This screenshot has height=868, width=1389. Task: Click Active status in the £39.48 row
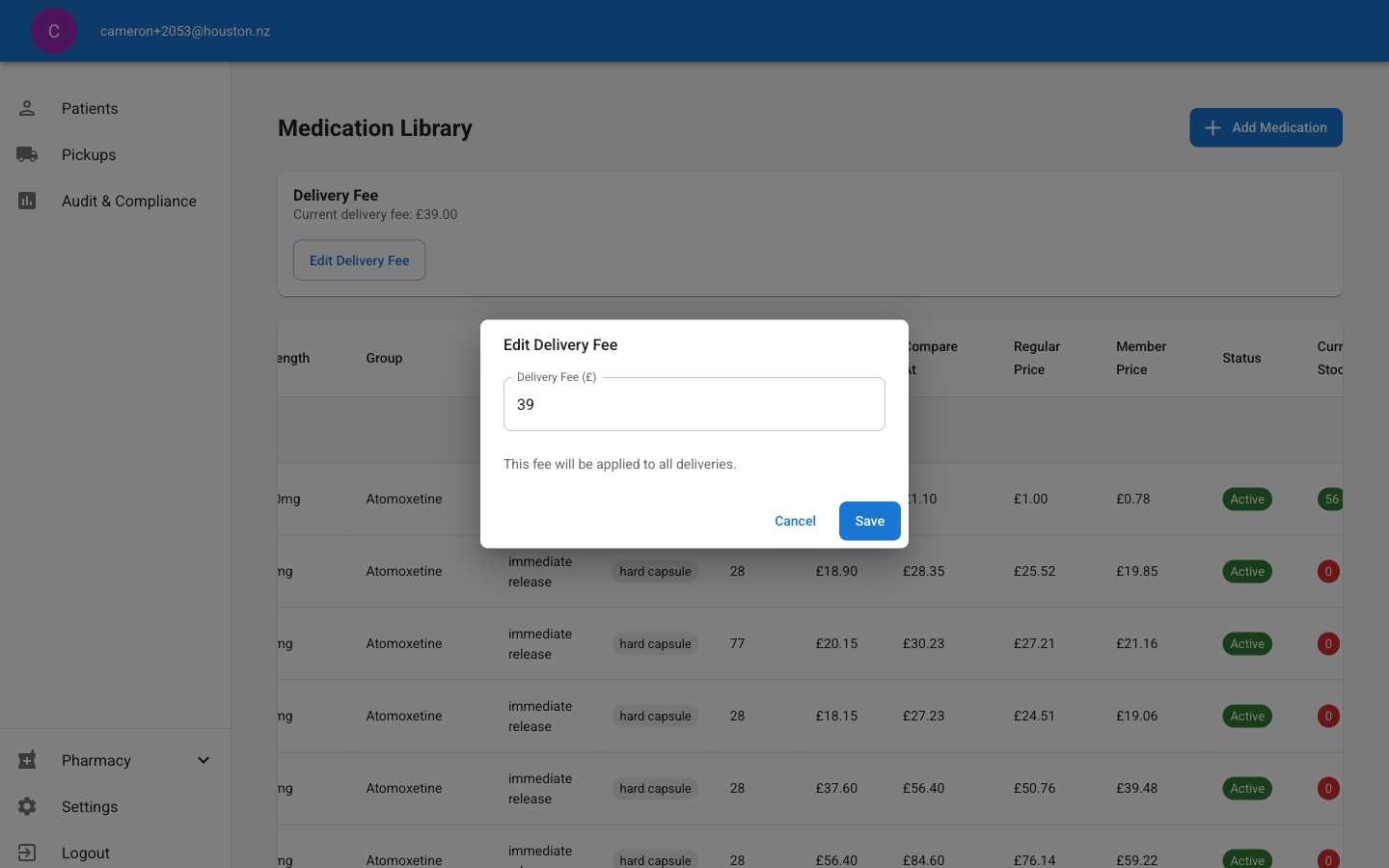[x=1247, y=788]
